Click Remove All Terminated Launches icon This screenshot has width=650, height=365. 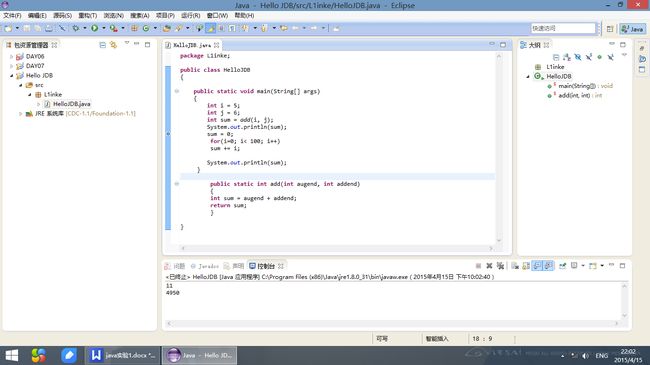(500, 266)
